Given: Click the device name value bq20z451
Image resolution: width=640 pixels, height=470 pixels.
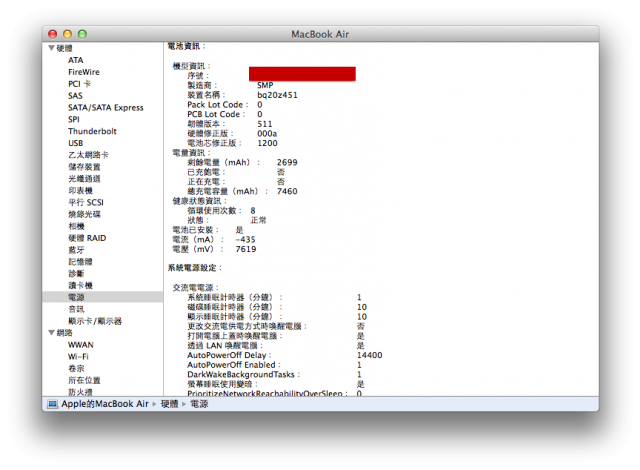Looking at the screenshot, I should (x=277, y=95).
